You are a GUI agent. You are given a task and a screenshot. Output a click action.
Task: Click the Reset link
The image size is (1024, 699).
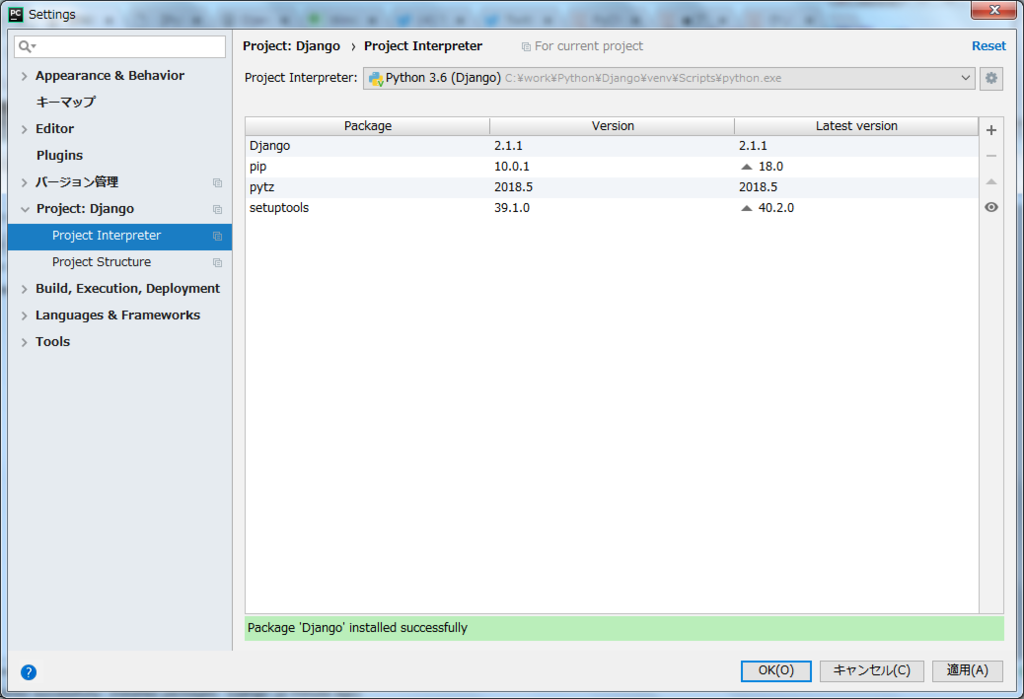tap(988, 46)
